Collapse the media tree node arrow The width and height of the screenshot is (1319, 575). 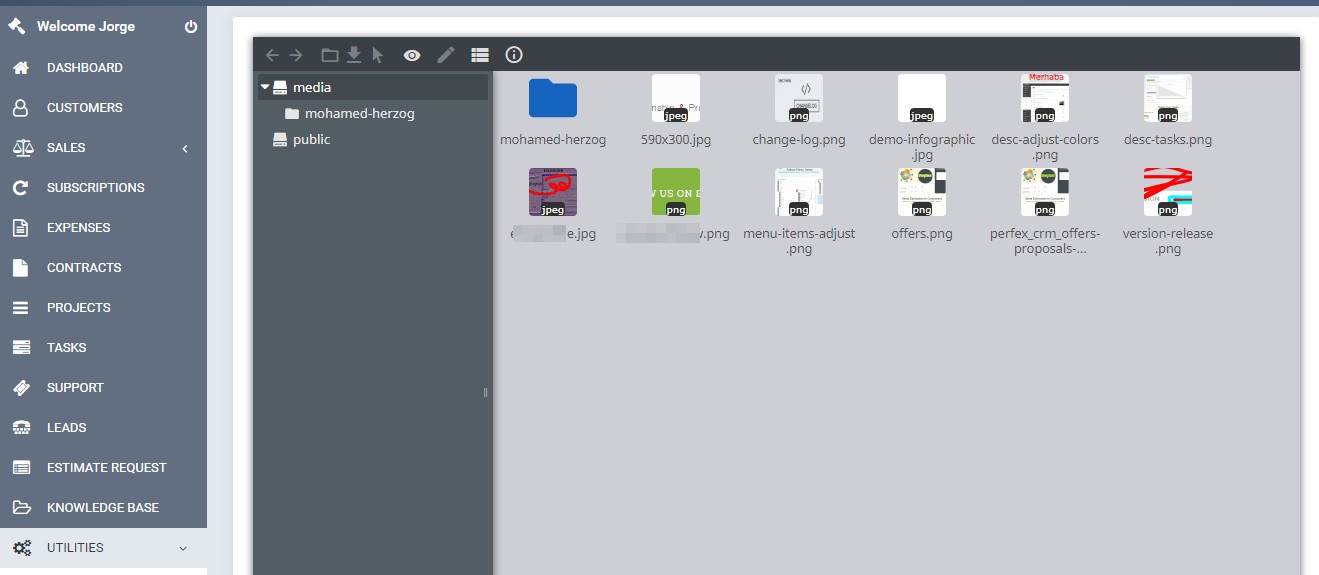pos(265,87)
